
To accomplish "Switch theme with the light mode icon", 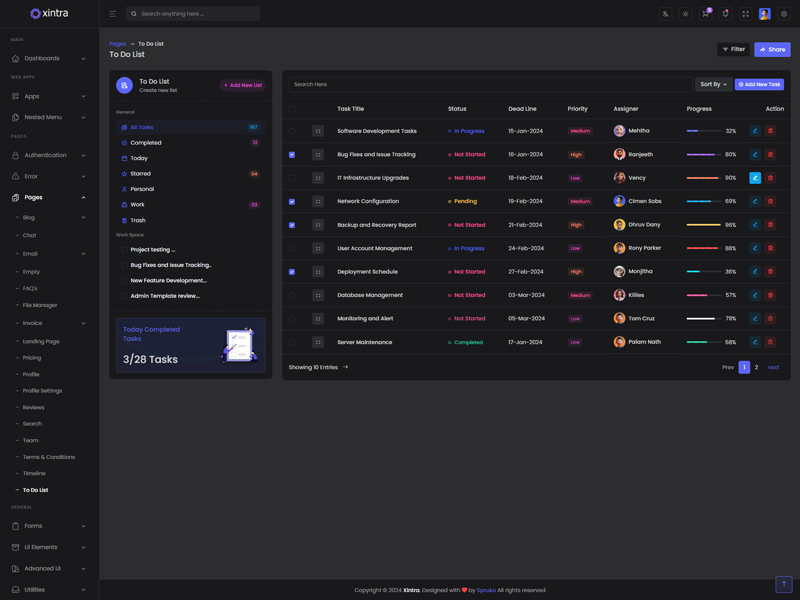I will 685,14.
